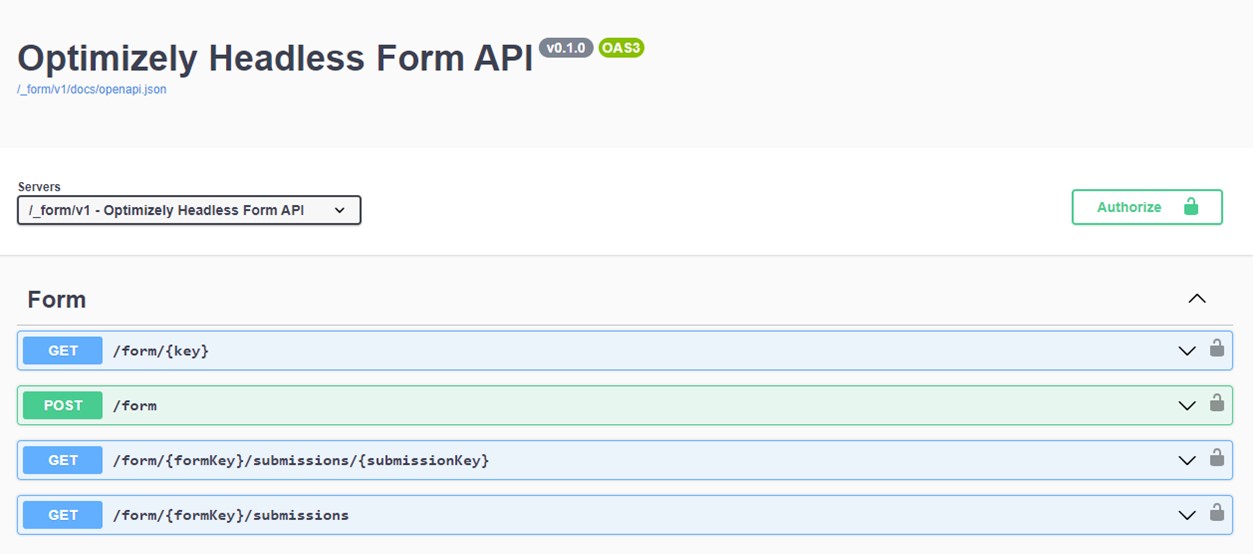Image resolution: width=1253 pixels, height=554 pixels.
Task: Open the Servers dropdown
Action: tap(189, 210)
